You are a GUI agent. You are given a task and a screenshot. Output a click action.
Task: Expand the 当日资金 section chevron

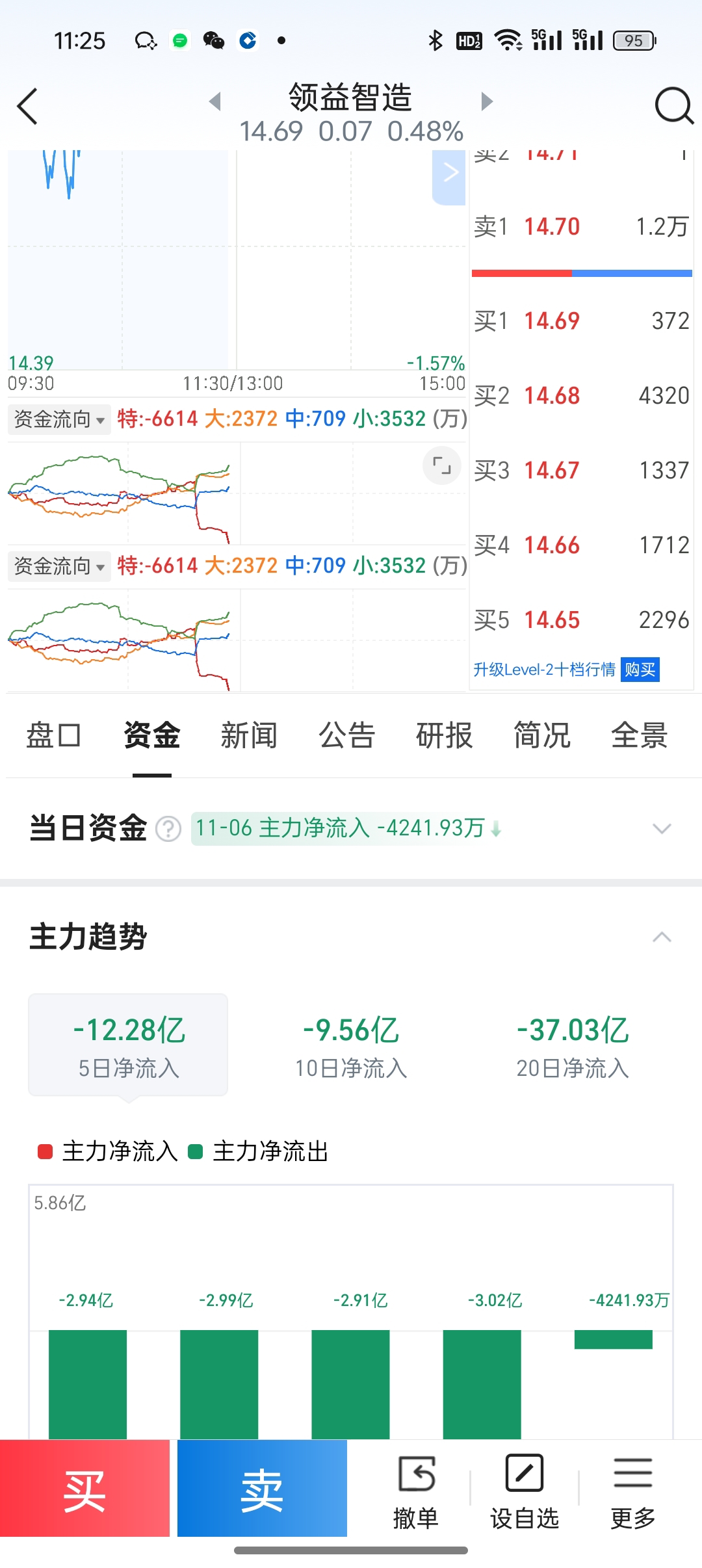click(x=662, y=829)
